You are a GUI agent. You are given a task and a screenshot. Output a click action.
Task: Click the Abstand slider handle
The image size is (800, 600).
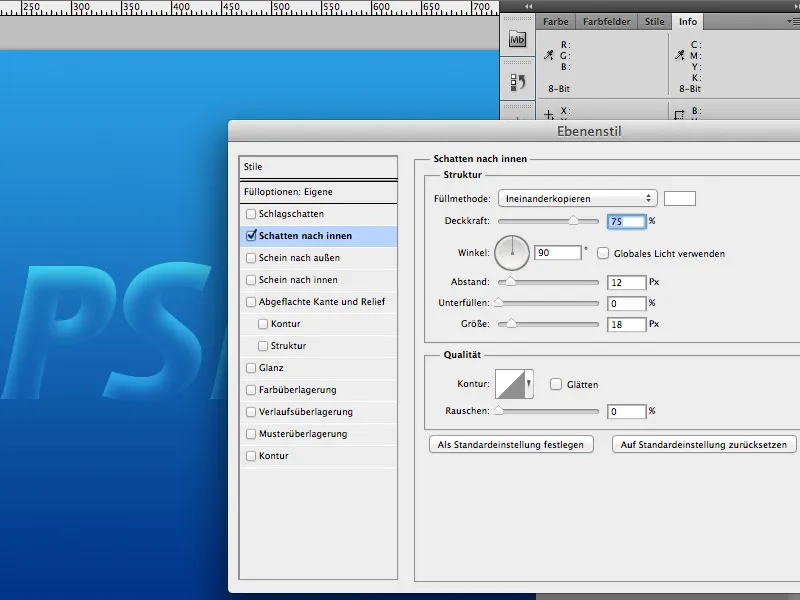(510, 282)
